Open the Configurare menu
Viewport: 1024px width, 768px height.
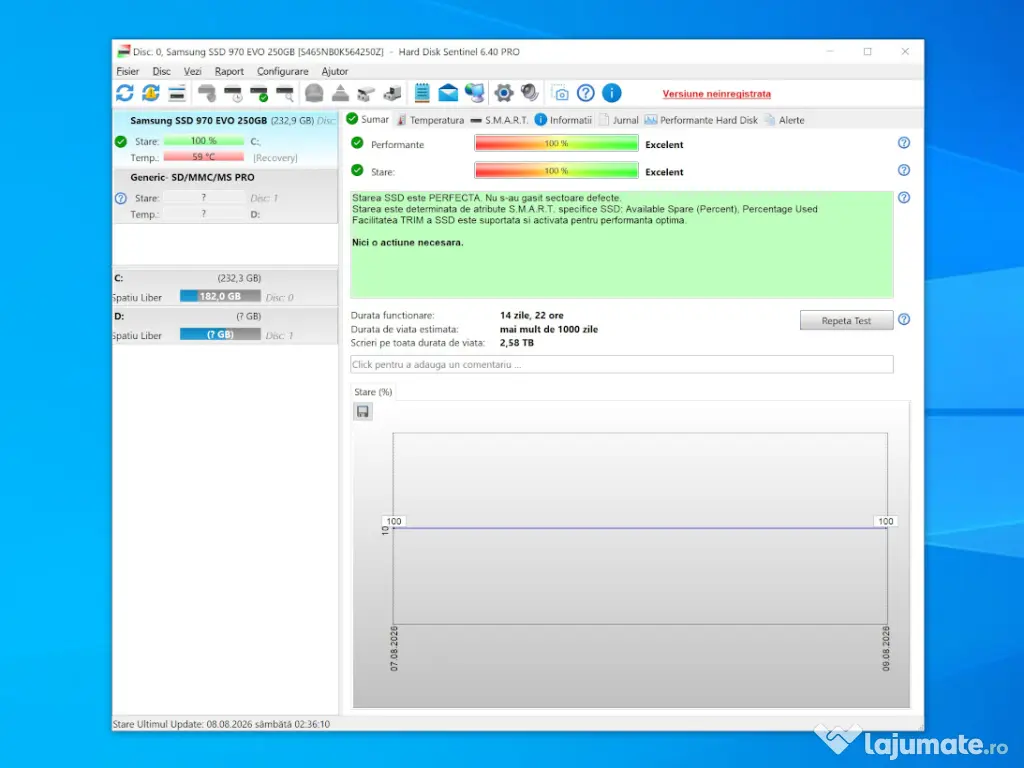tap(283, 71)
